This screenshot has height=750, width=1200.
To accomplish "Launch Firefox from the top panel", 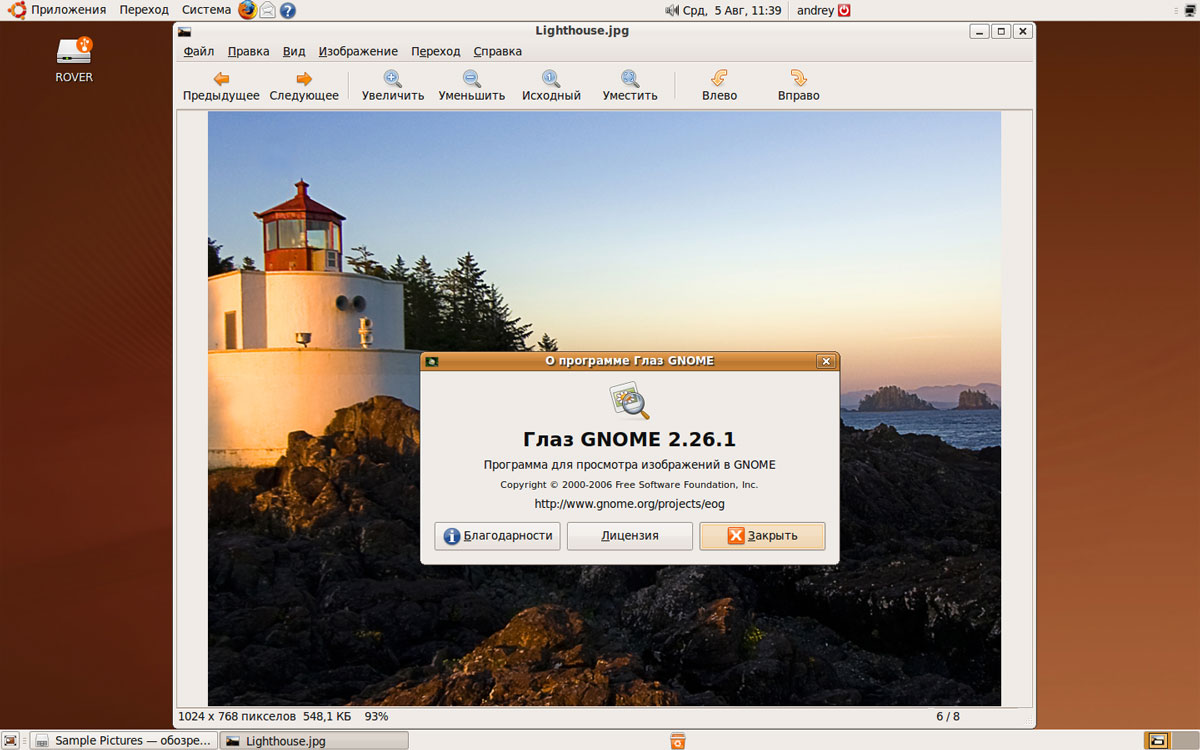I will pyautogui.click(x=247, y=10).
